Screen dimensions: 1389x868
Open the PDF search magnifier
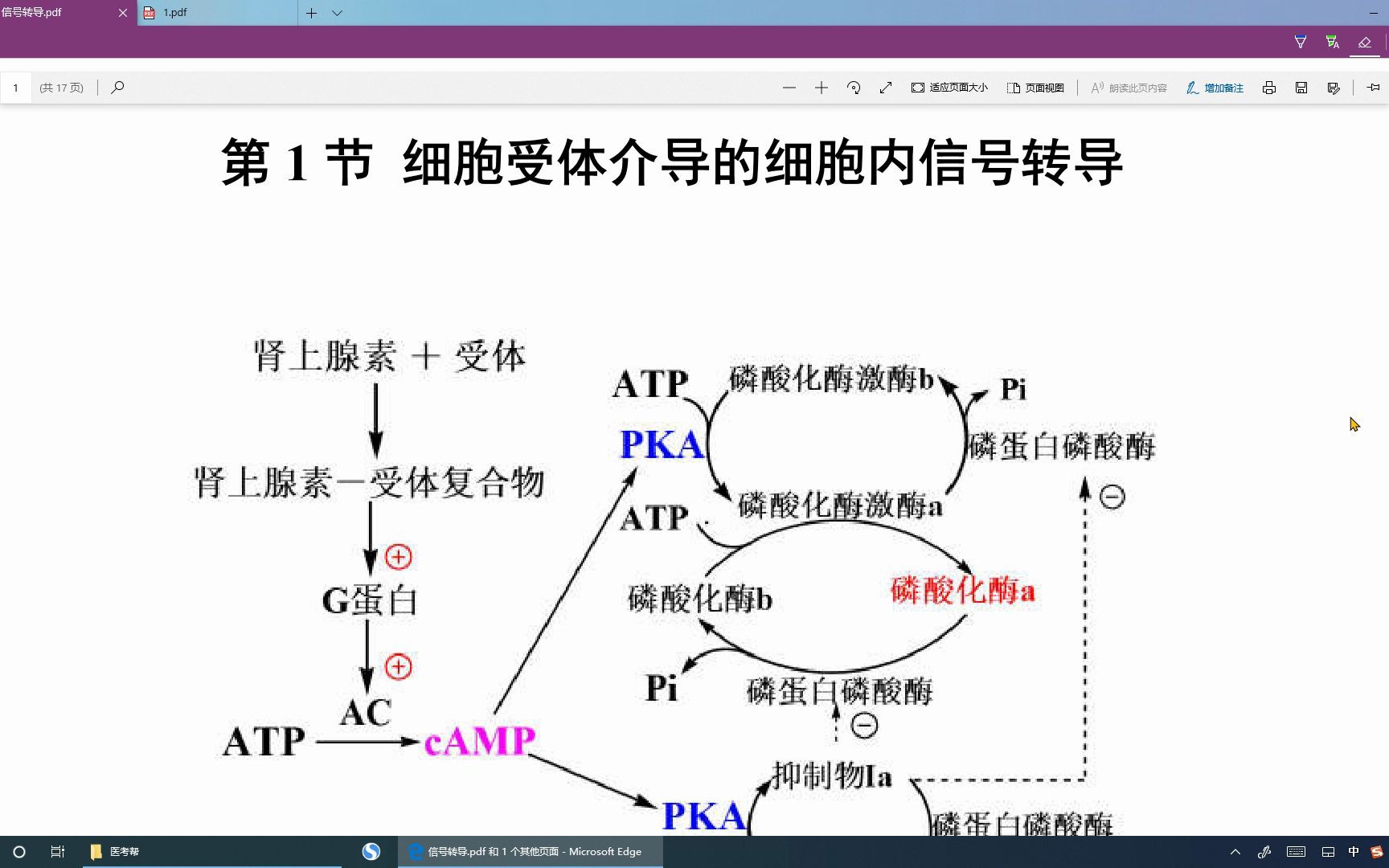[x=117, y=88]
